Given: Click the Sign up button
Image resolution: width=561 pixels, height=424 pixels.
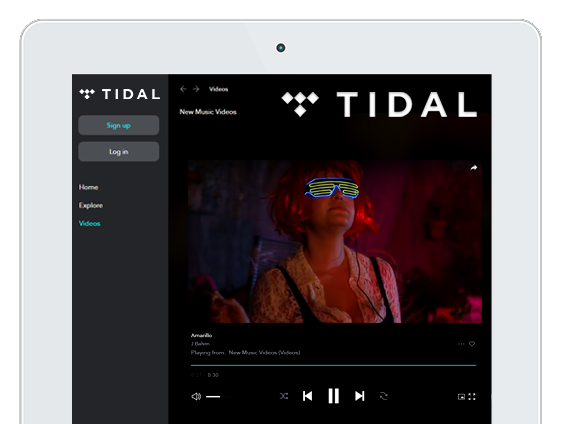Looking at the screenshot, I should click(x=118, y=125).
